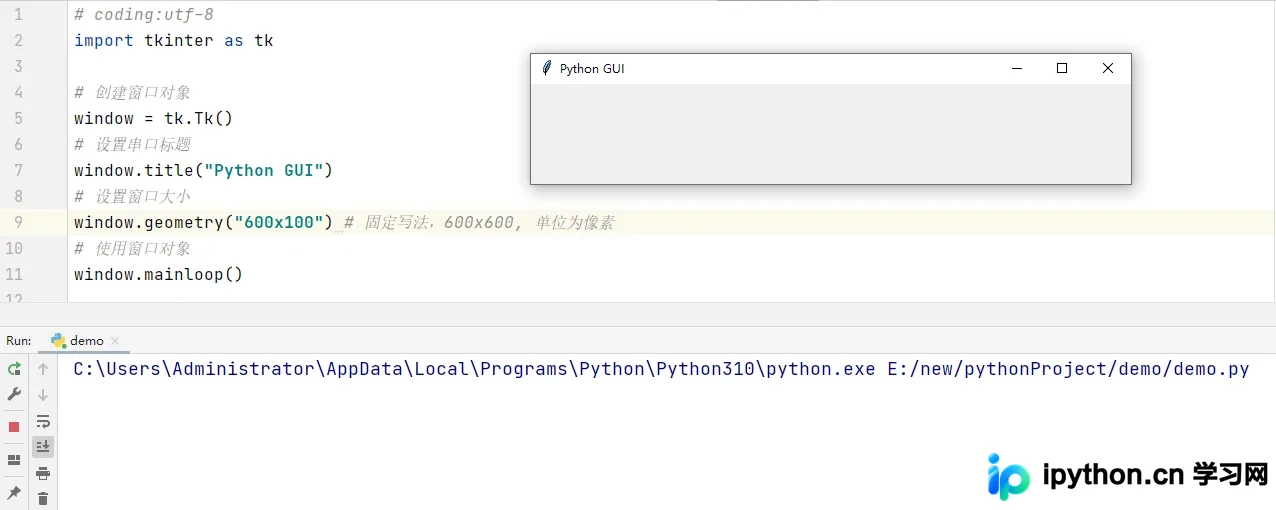The height and width of the screenshot is (510, 1276).
Task: Click gutter line number 2
Action: (18, 40)
